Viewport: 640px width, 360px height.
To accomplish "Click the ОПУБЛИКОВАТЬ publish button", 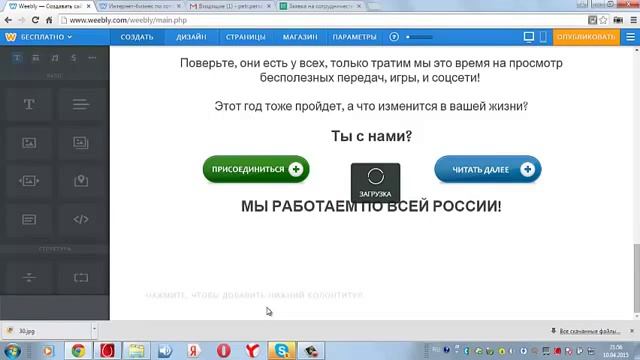I will pos(586,37).
